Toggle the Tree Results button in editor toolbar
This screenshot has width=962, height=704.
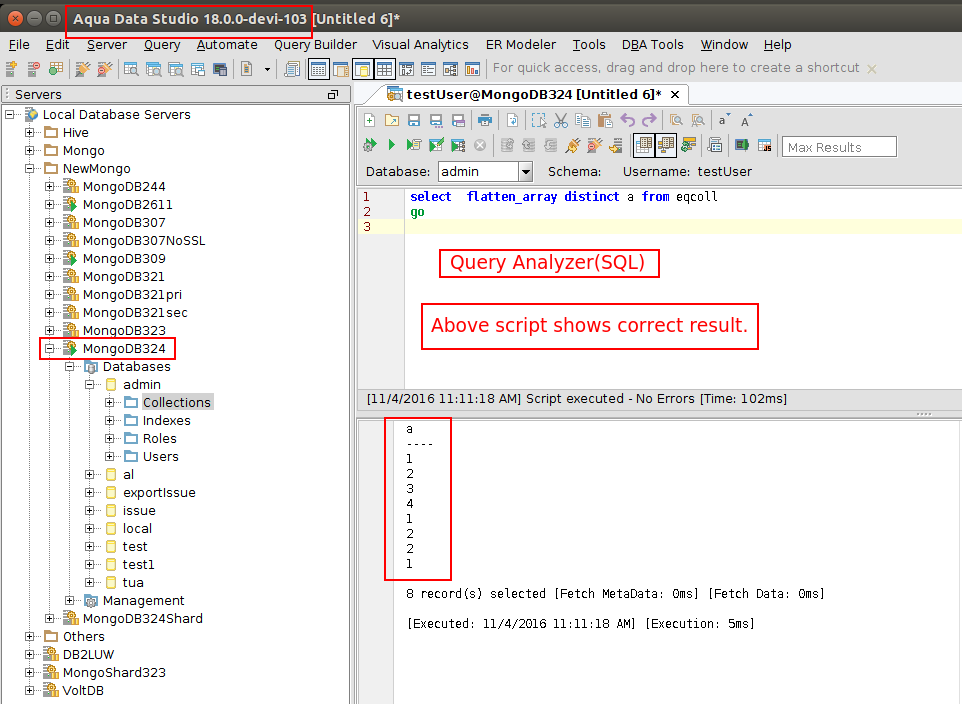(666, 145)
